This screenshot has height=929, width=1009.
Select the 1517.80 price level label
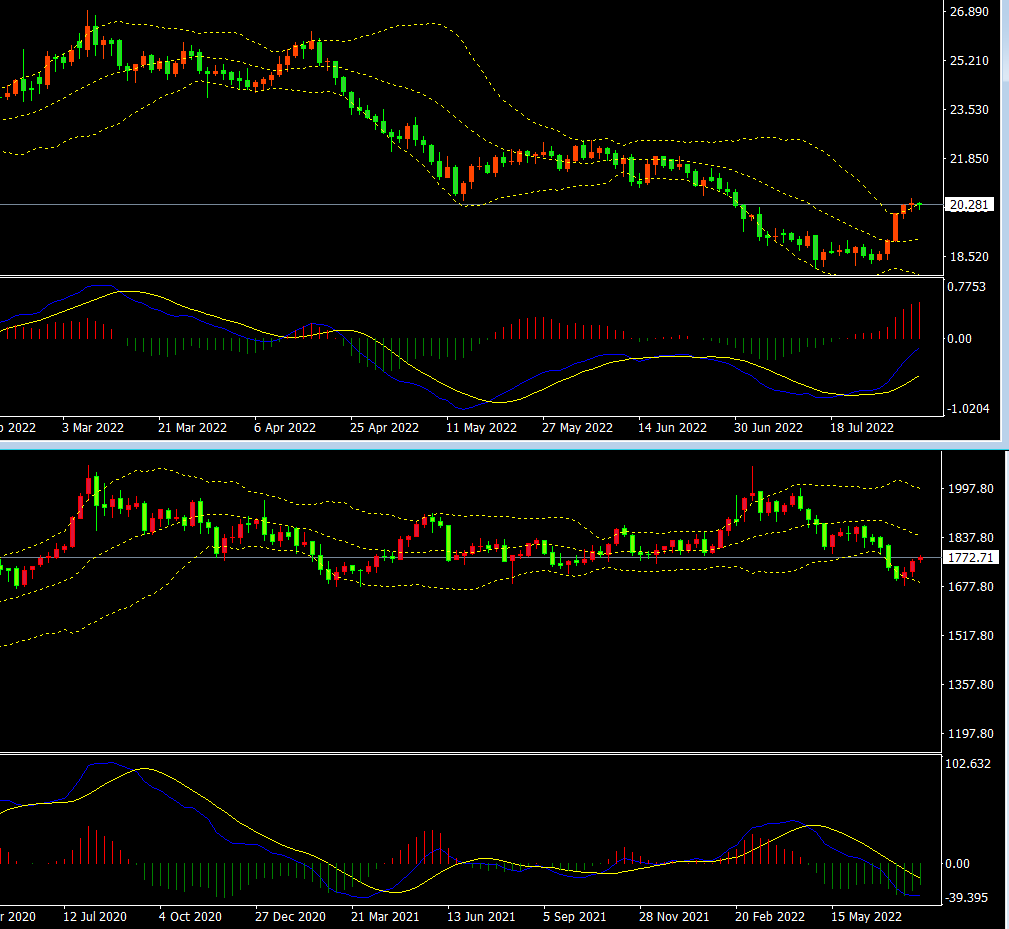click(x=973, y=636)
